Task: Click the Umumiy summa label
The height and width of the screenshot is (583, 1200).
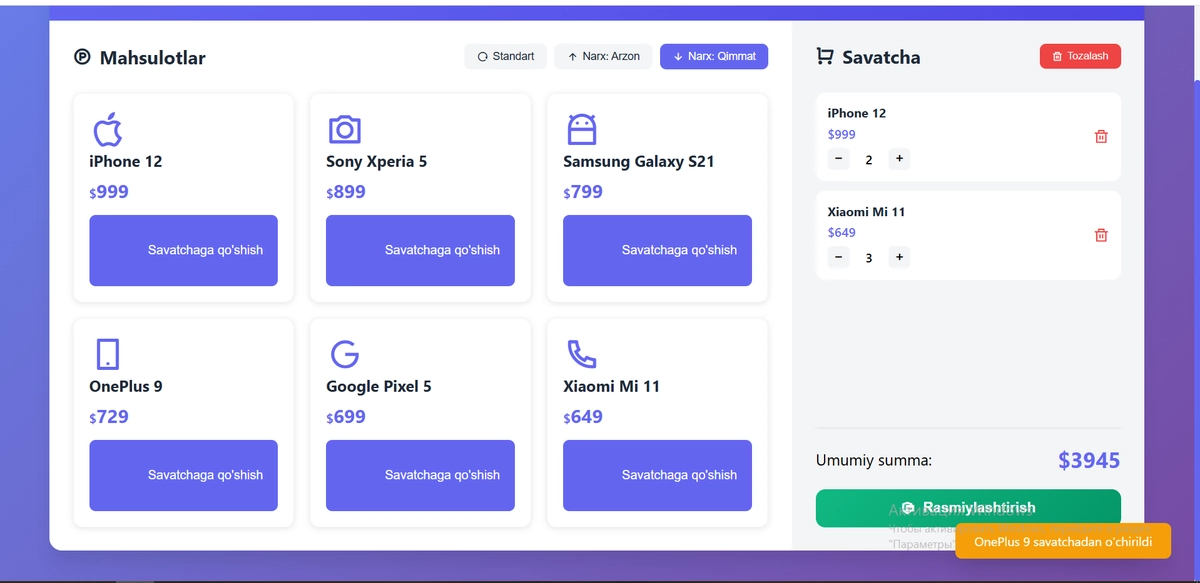Action: tap(874, 461)
